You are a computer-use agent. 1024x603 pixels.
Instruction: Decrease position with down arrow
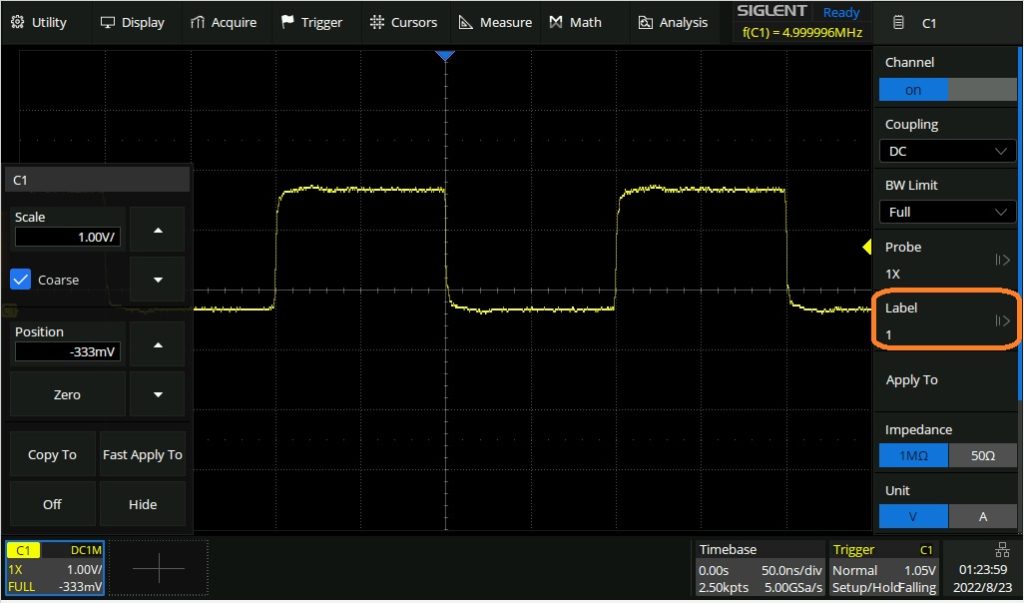157,394
